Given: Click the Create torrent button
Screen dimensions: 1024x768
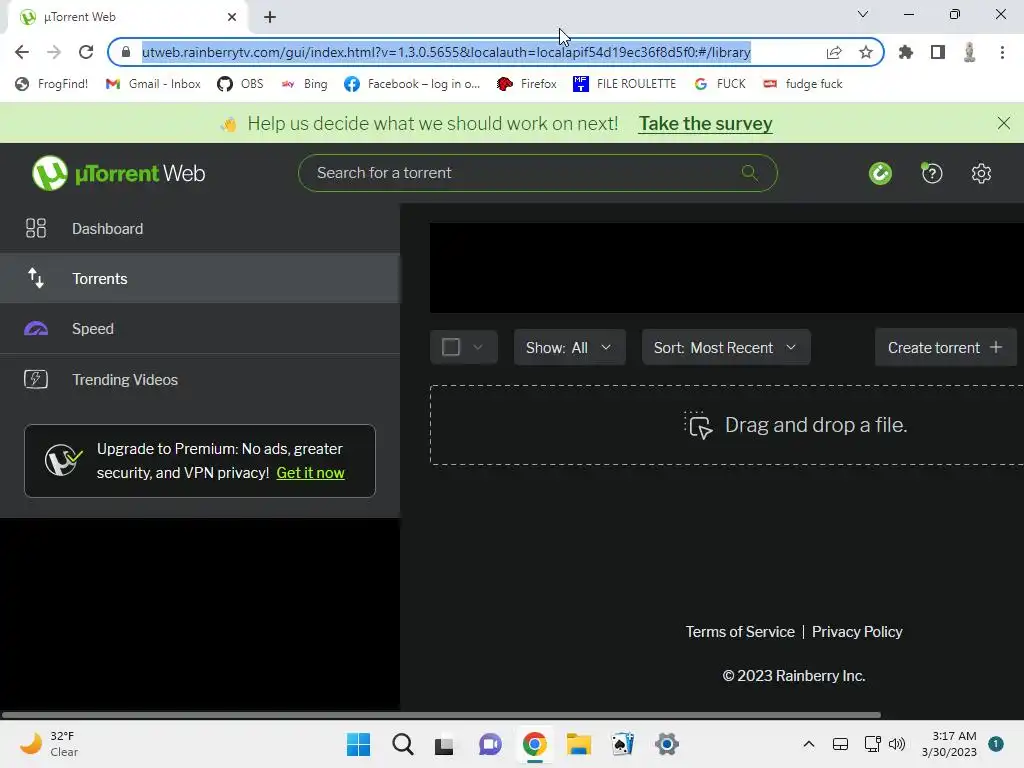Looking at the screenshot, I should coord(946,347).
